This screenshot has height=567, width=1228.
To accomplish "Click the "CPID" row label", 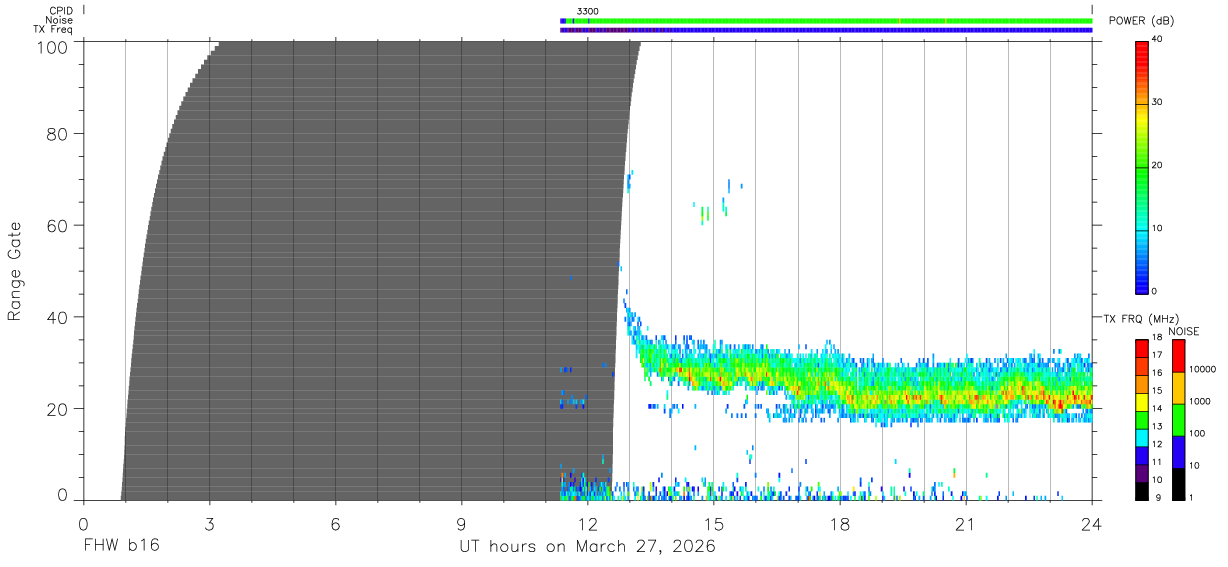I will [x=61, y=10].
